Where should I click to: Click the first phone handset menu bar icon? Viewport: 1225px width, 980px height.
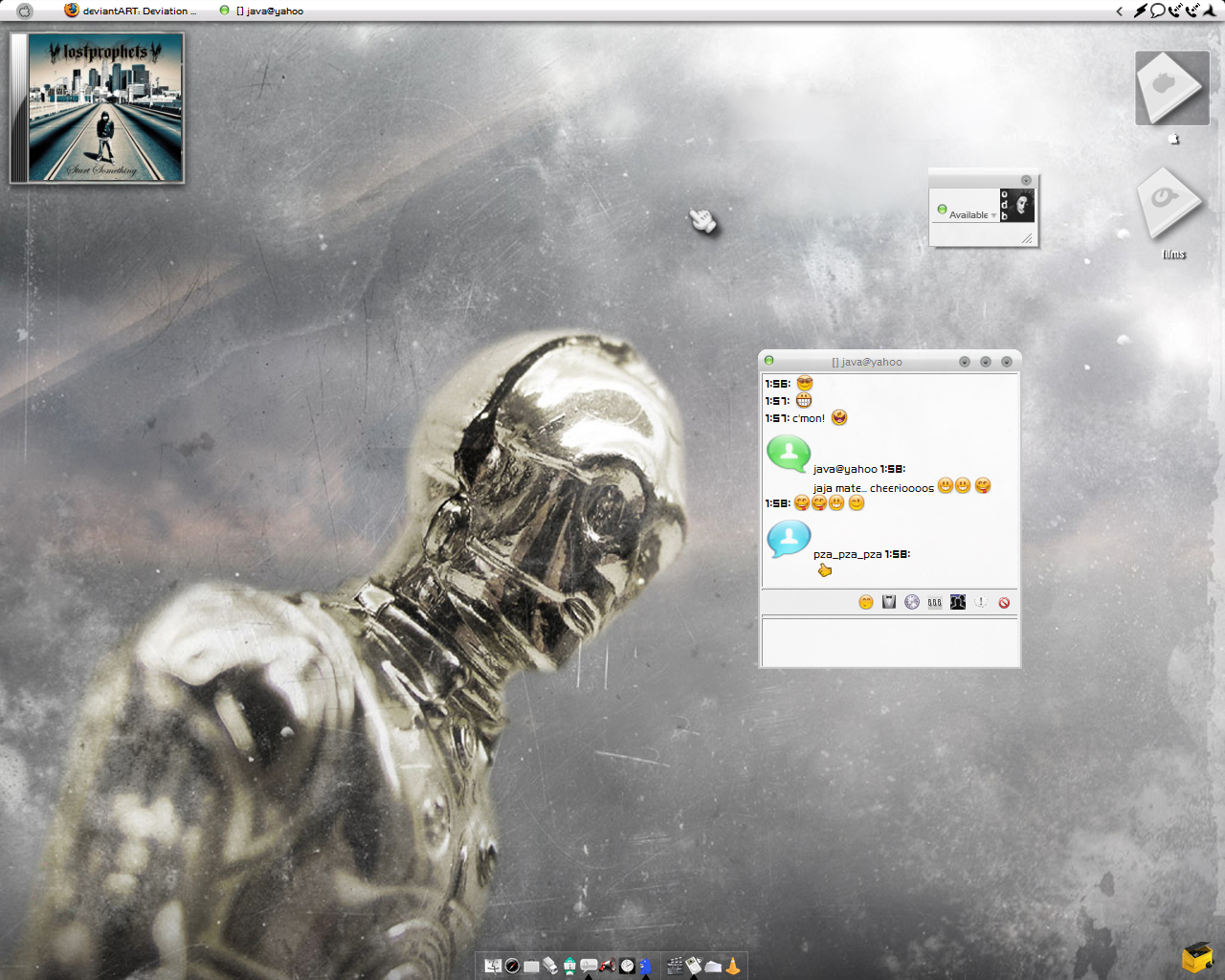[1175, 11]
